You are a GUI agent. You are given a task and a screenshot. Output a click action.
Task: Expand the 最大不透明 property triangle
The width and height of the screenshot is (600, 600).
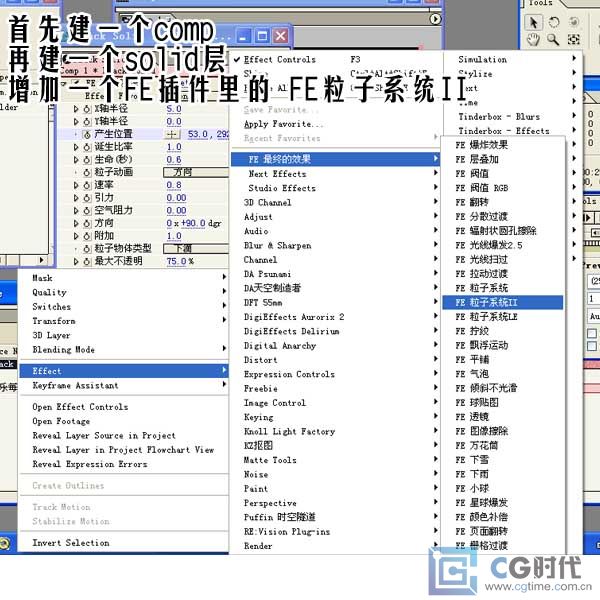[x=76, y=261]
